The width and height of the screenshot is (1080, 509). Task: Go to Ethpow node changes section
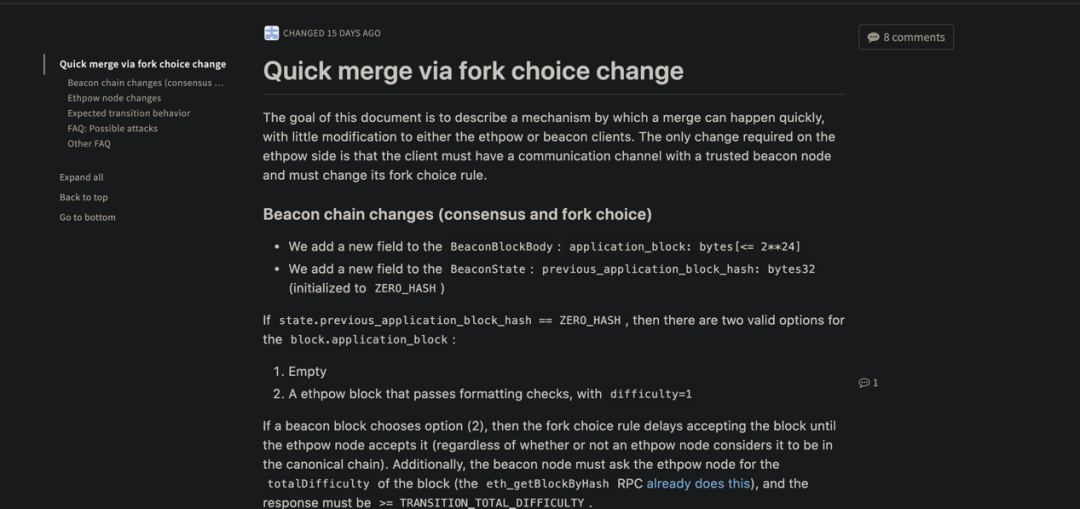(x=114, y=98)
